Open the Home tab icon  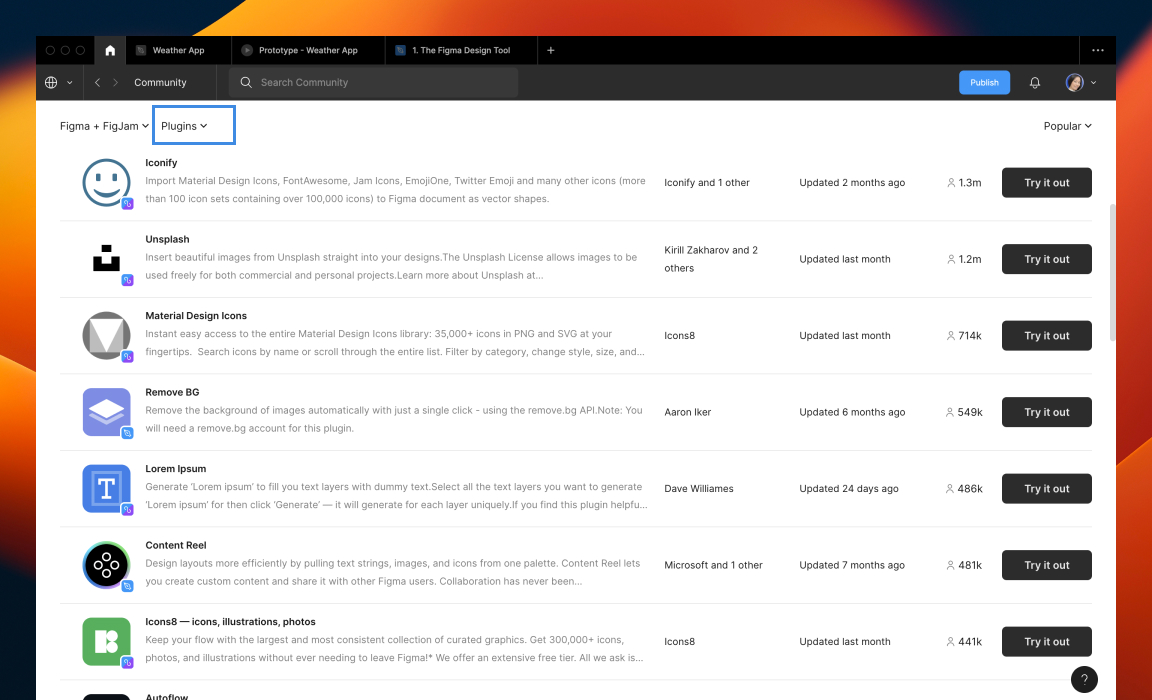click(110, 51)
